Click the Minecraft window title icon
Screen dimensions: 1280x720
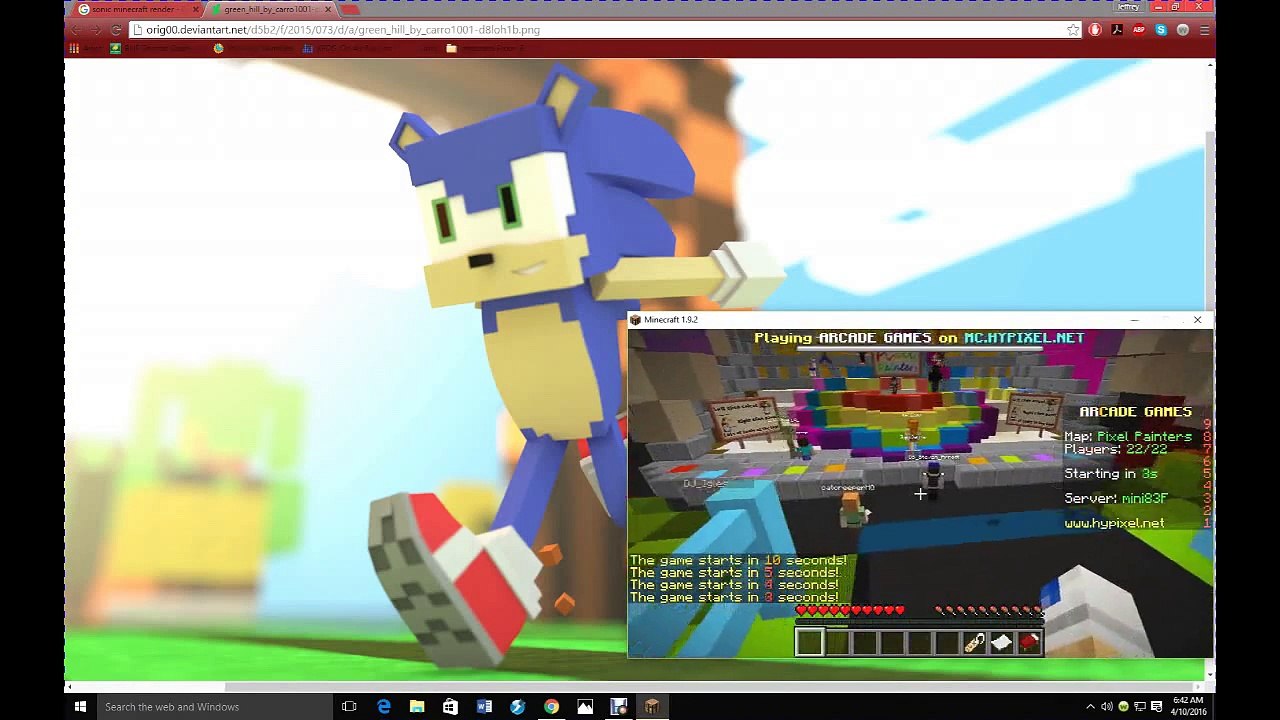click(635, 320)
